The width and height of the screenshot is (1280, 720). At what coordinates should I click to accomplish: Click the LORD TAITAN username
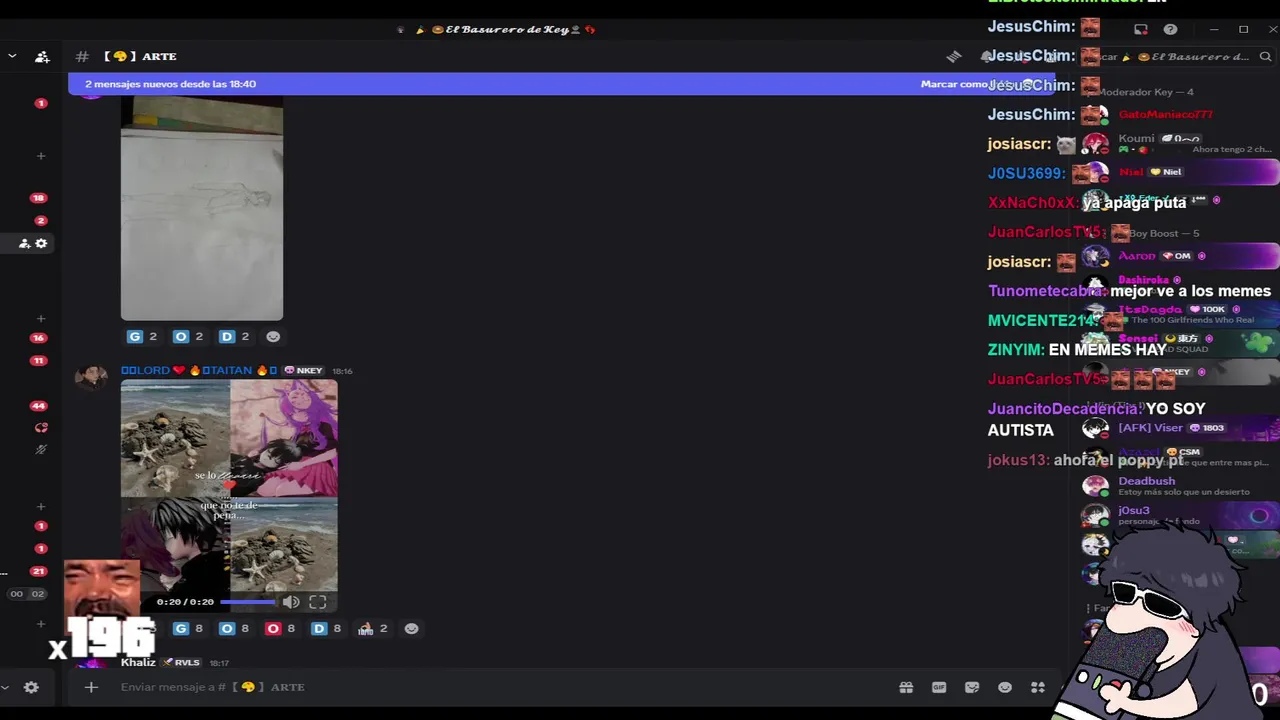[199, 371]
